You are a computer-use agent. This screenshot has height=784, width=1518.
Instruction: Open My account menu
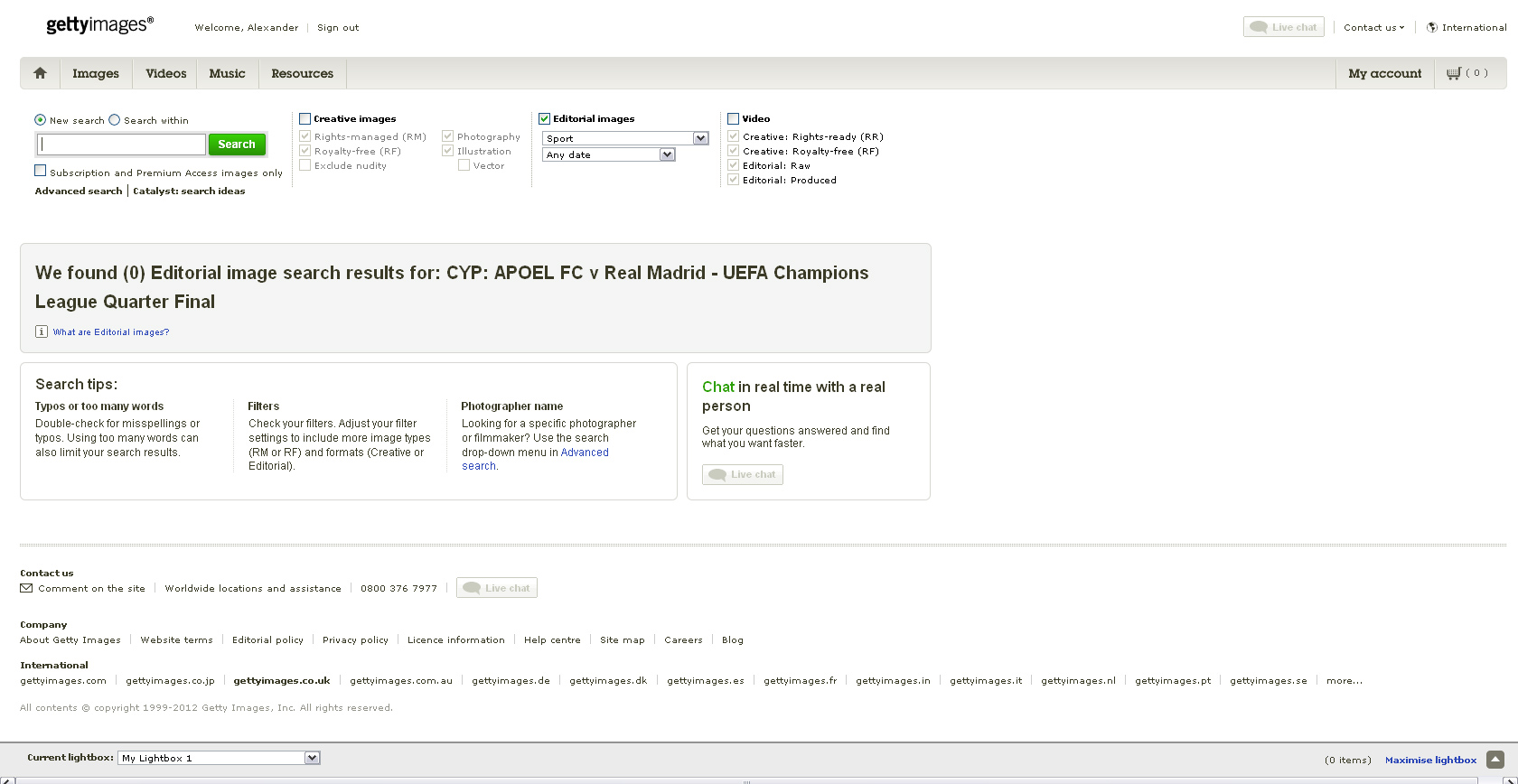(1385, 73)
